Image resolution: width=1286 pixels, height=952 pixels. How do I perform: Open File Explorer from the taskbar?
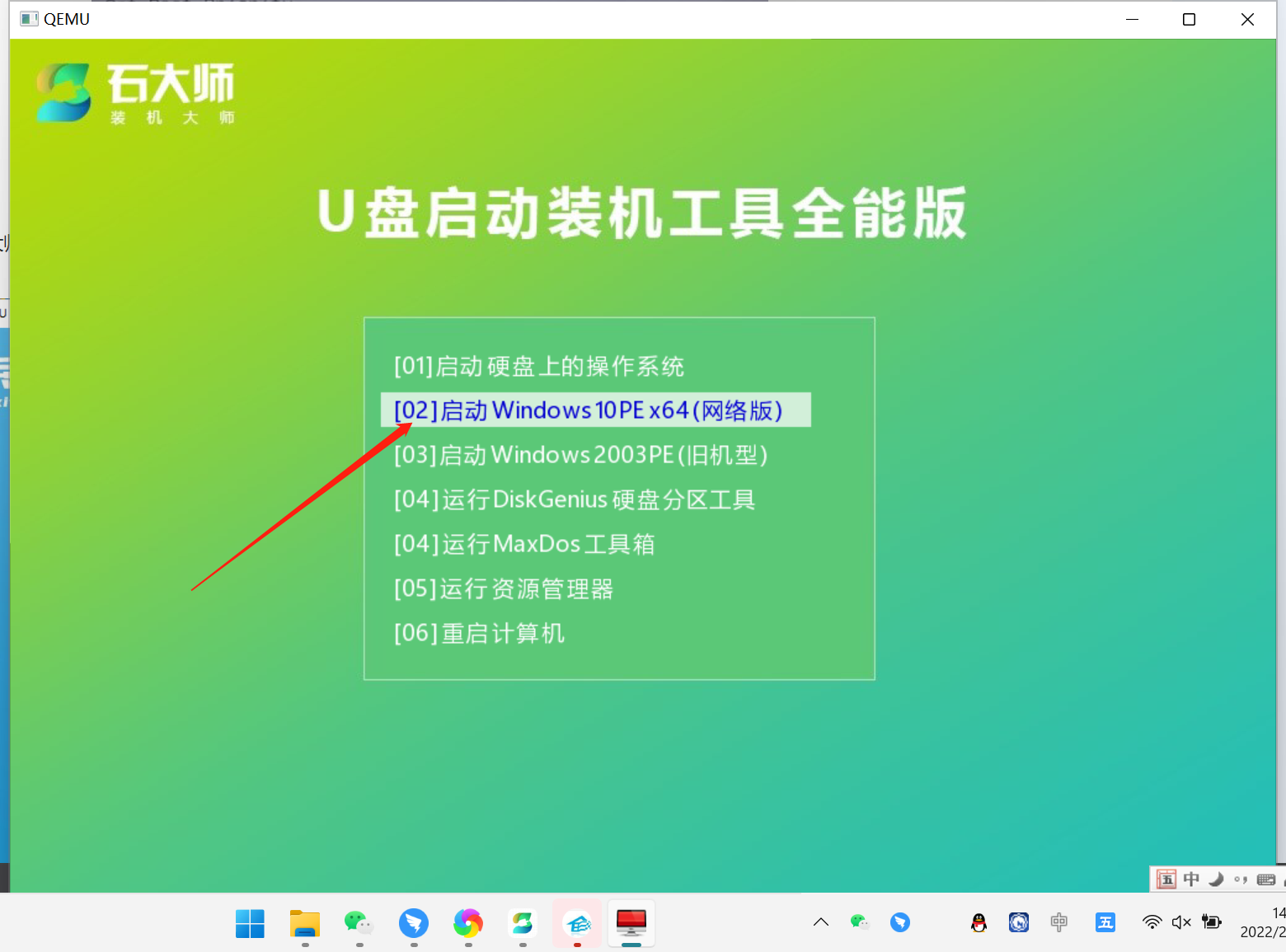pyautogui.click(x=304, y=923)
